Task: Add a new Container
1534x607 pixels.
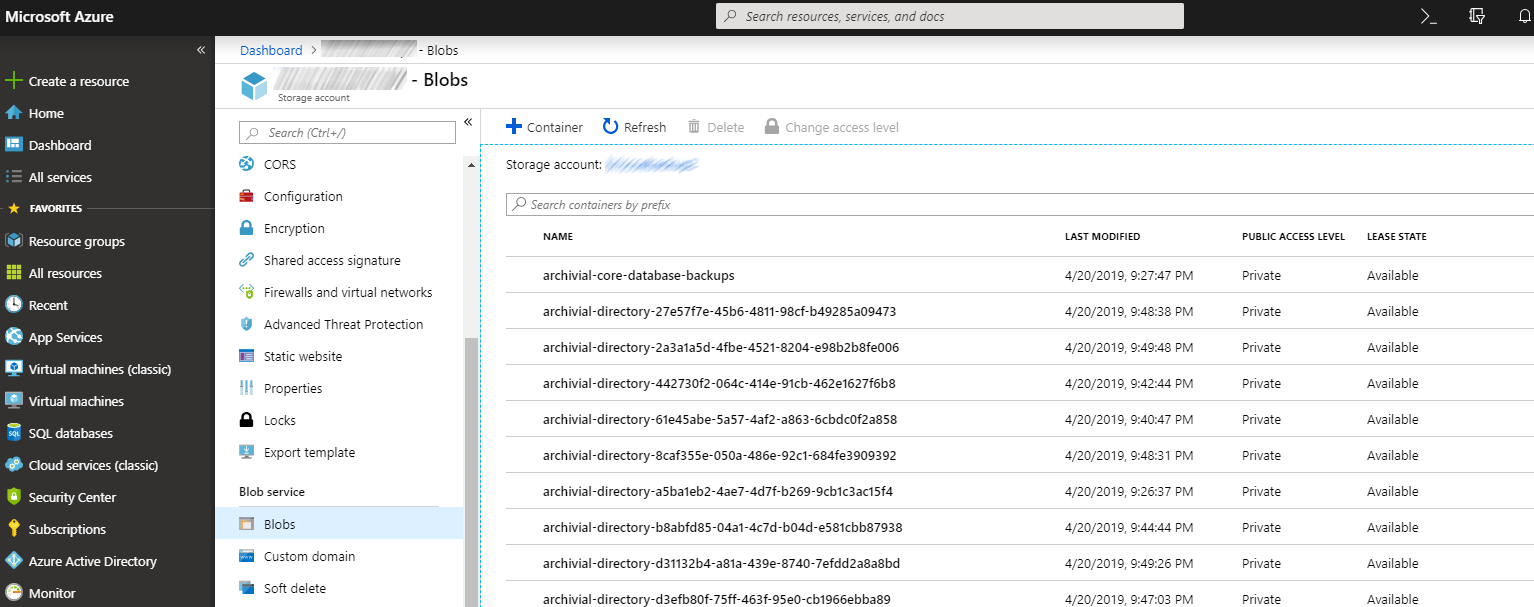Action: click(x=544, y=127)
